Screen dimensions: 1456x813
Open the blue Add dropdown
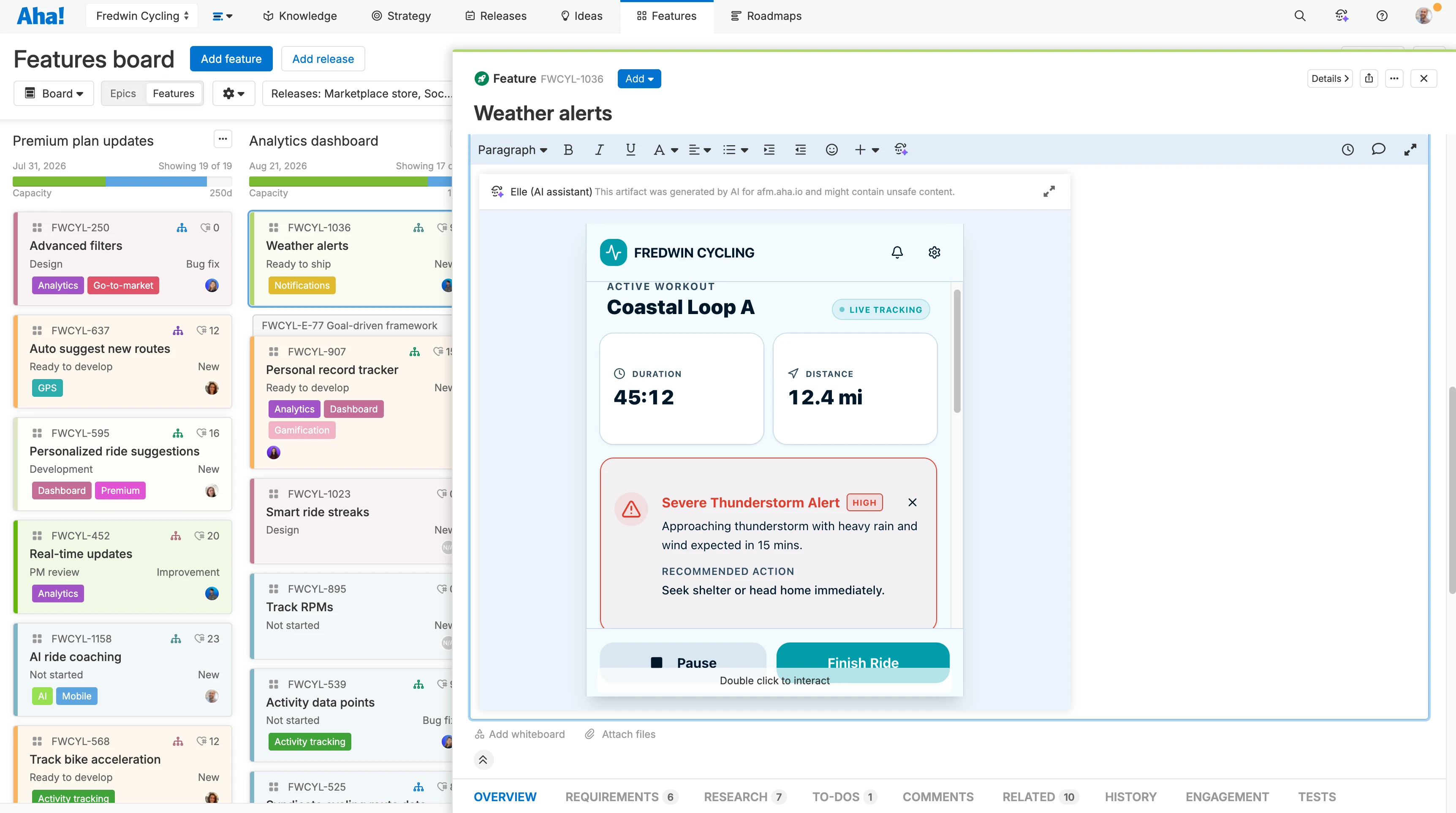point(639,79)
